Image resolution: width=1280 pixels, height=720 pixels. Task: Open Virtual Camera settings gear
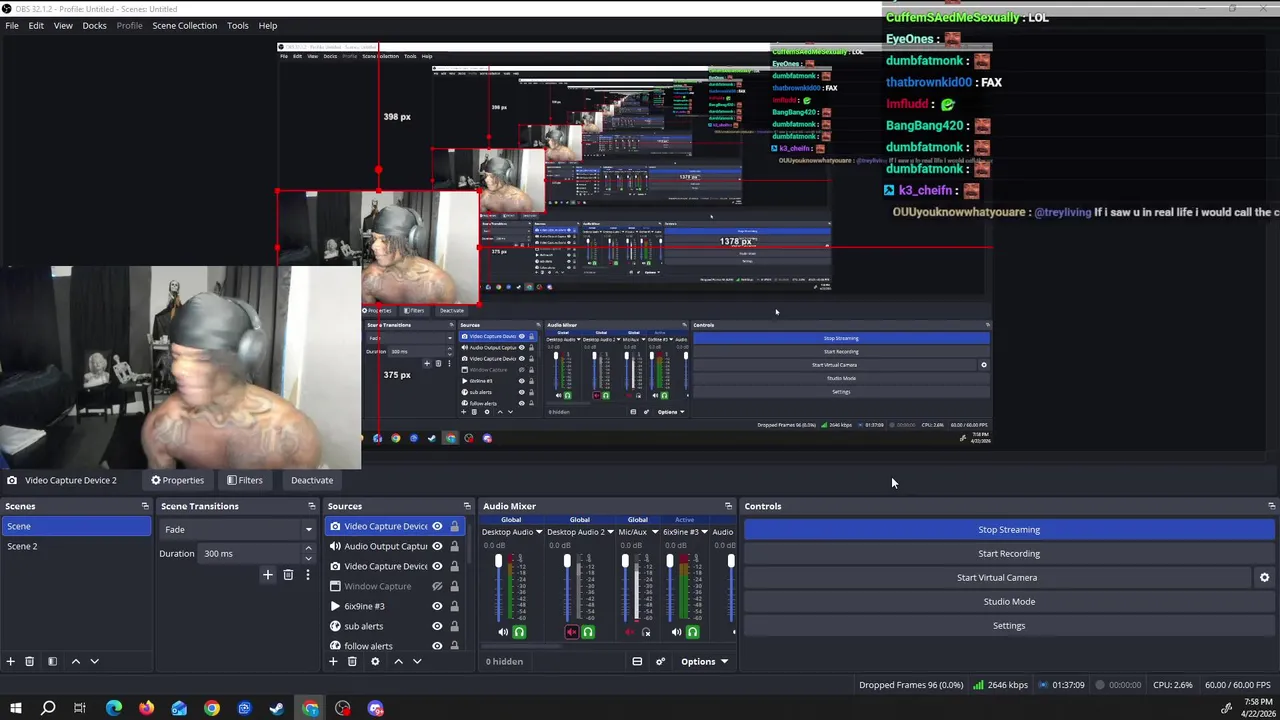click(x=1264, y=577)
